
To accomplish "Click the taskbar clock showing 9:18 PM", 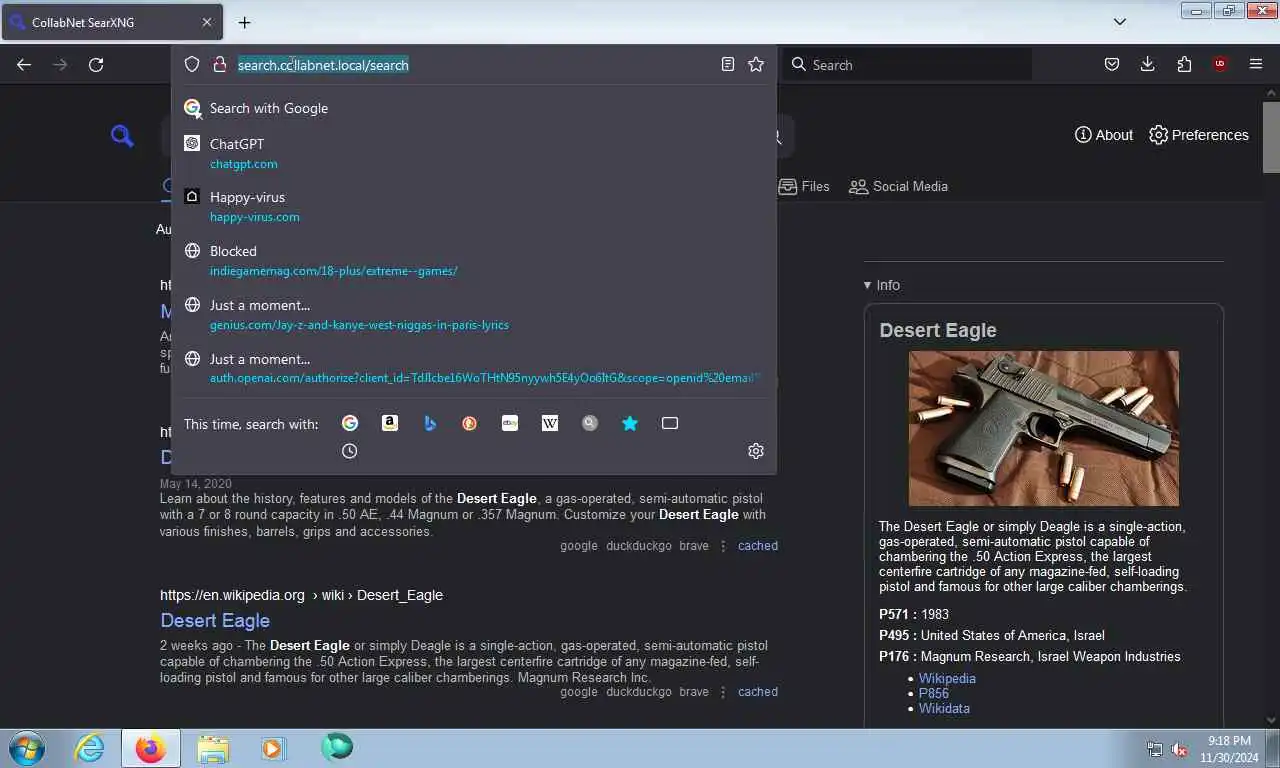I will pyautogui.click(x=1229, y=749).
